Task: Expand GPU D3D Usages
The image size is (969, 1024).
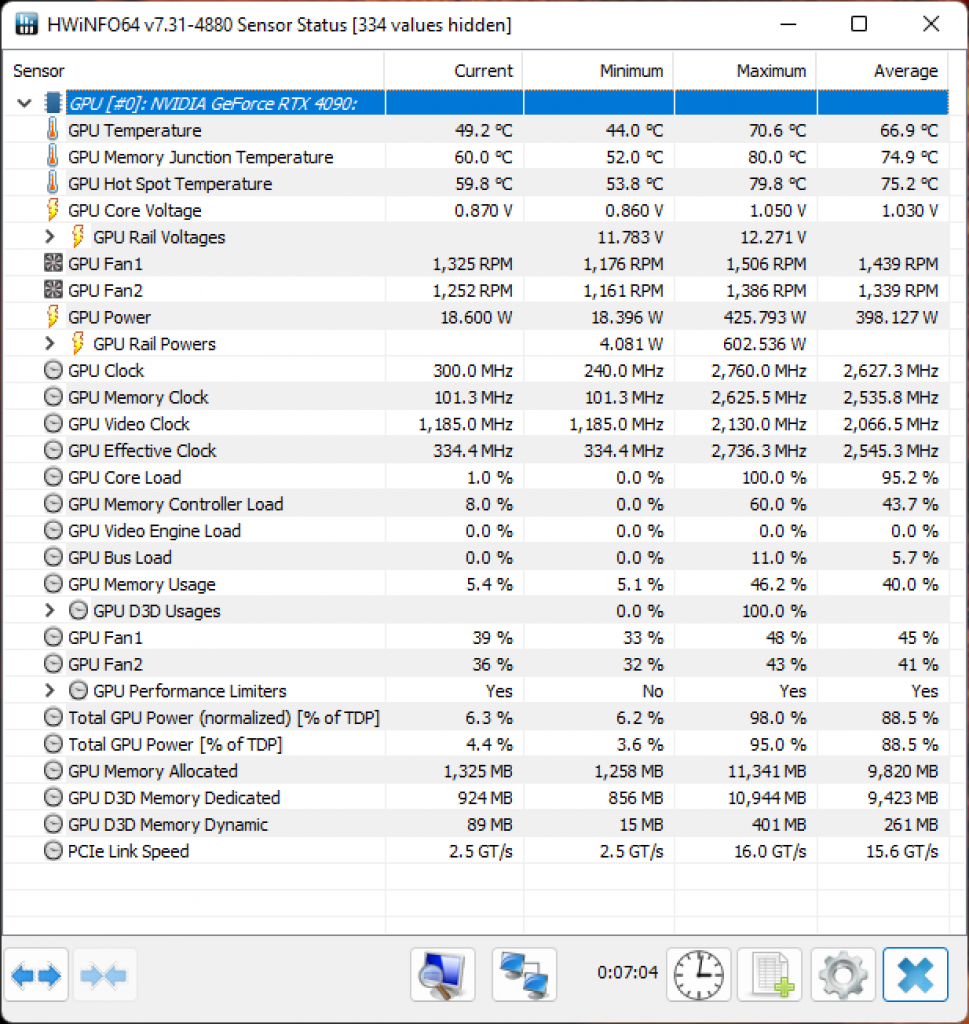Action: point(50,610)
